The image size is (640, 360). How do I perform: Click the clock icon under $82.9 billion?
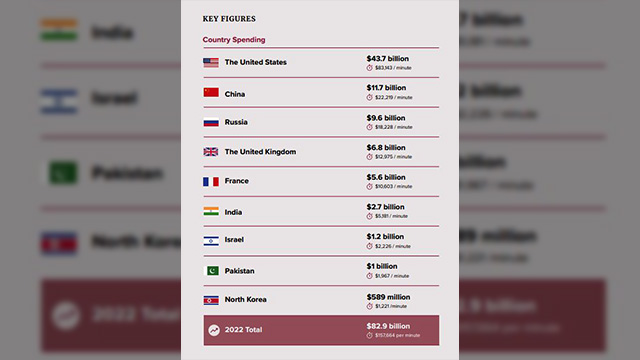(x=369, y=335)
